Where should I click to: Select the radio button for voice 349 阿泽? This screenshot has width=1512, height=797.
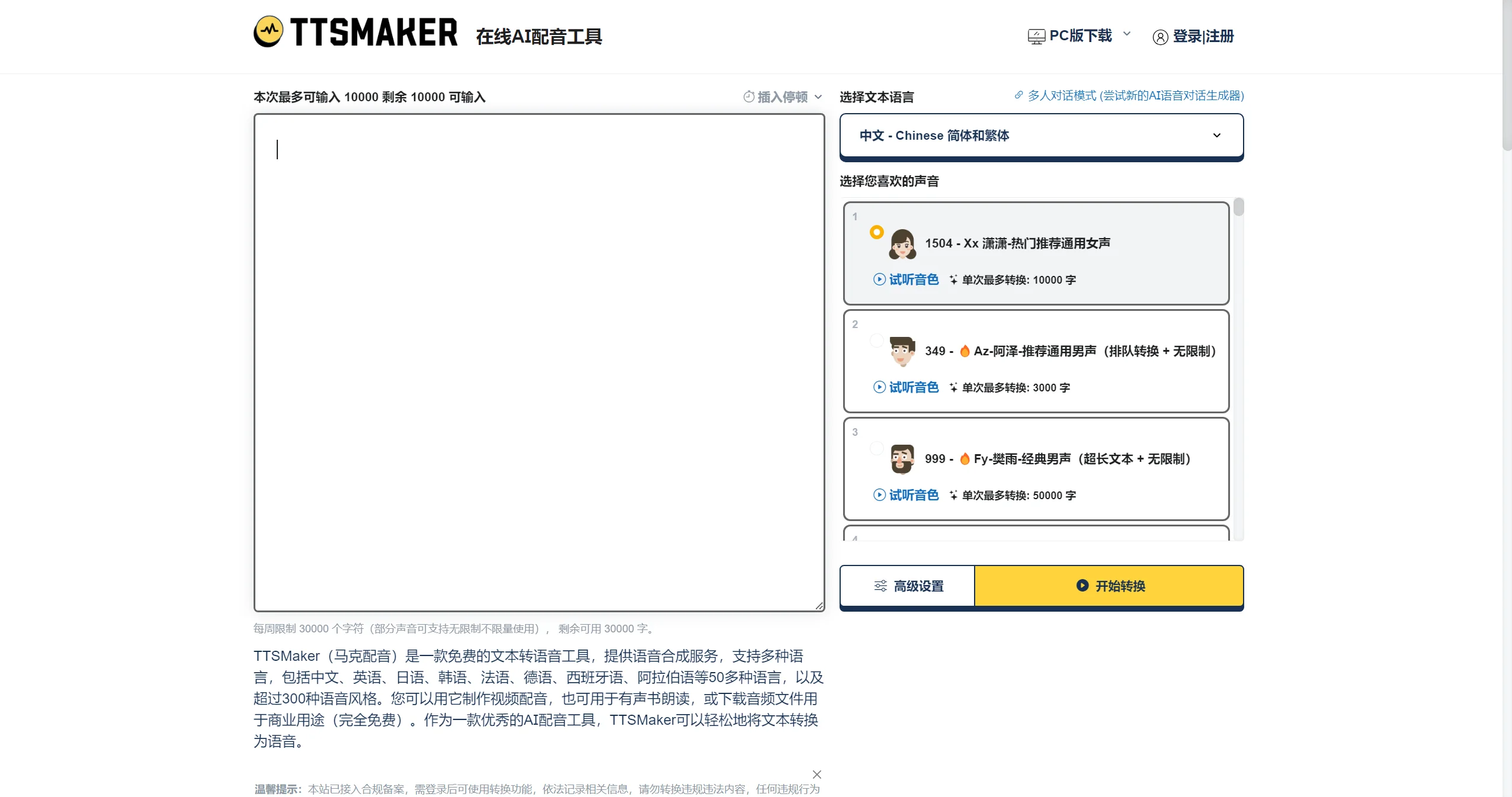tap(876, 340)
